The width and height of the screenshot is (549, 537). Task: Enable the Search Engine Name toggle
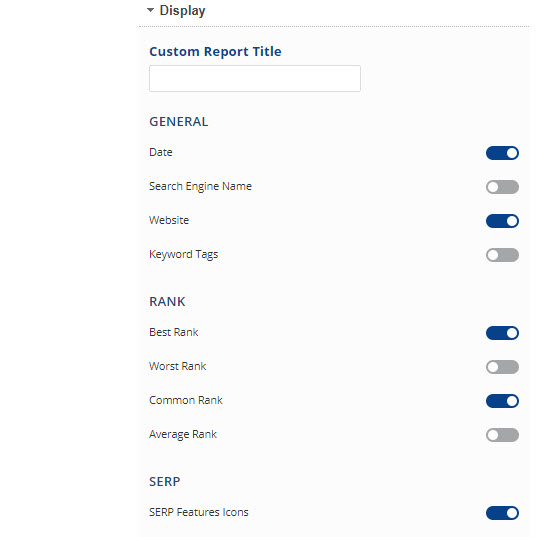coord(502,187)
